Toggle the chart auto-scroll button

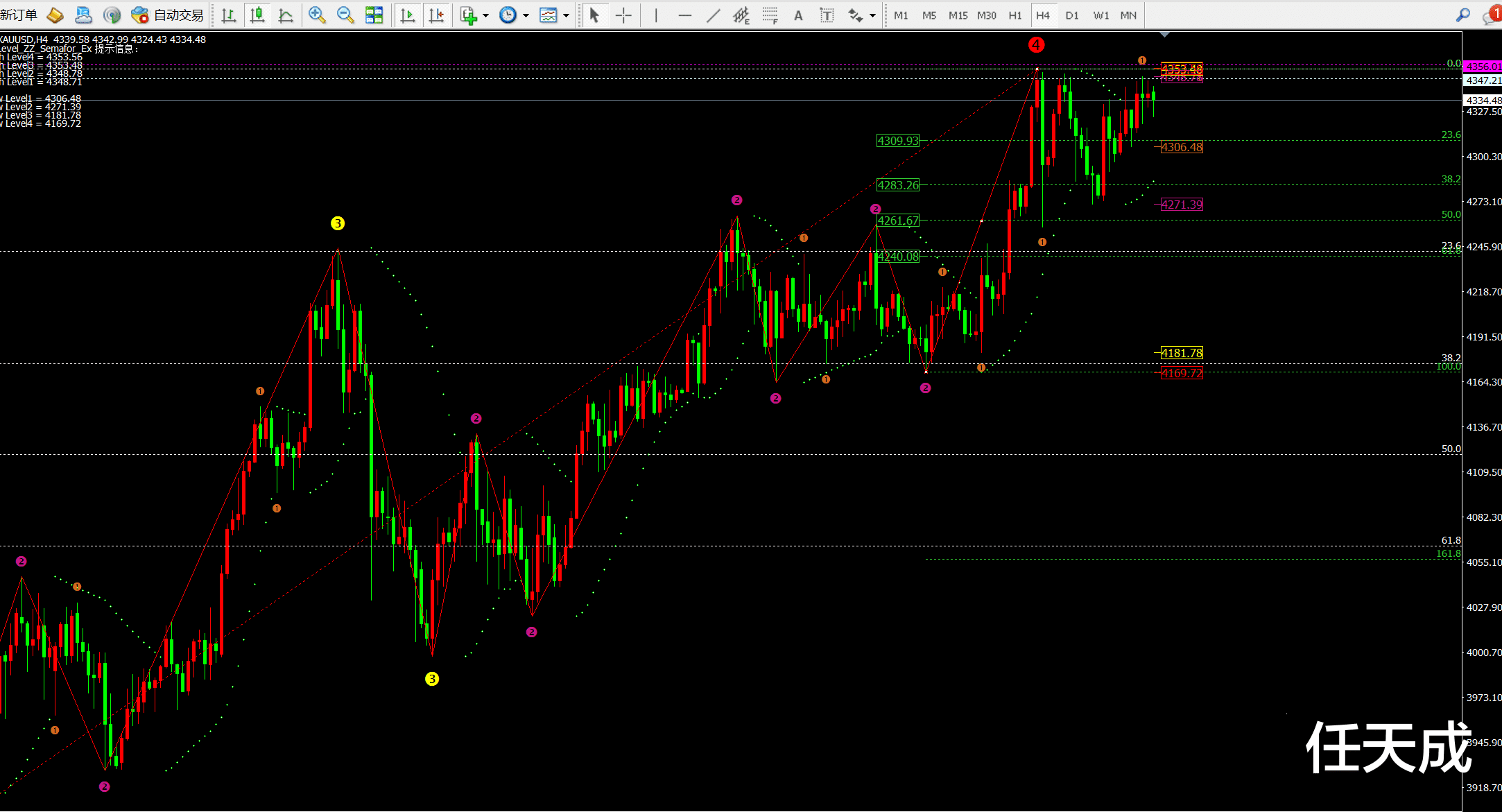[408, 15]
